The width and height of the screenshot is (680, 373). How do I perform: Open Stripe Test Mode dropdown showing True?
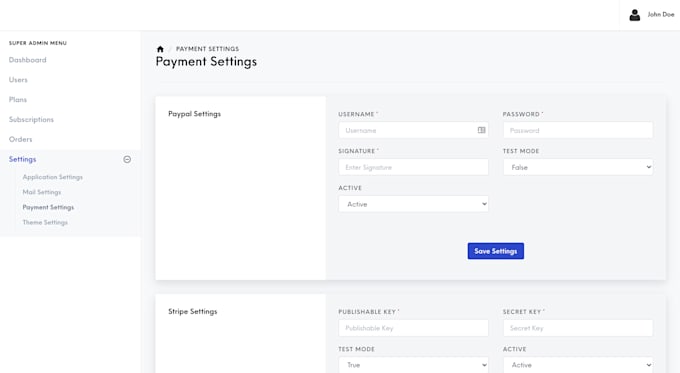pos(413,365)
